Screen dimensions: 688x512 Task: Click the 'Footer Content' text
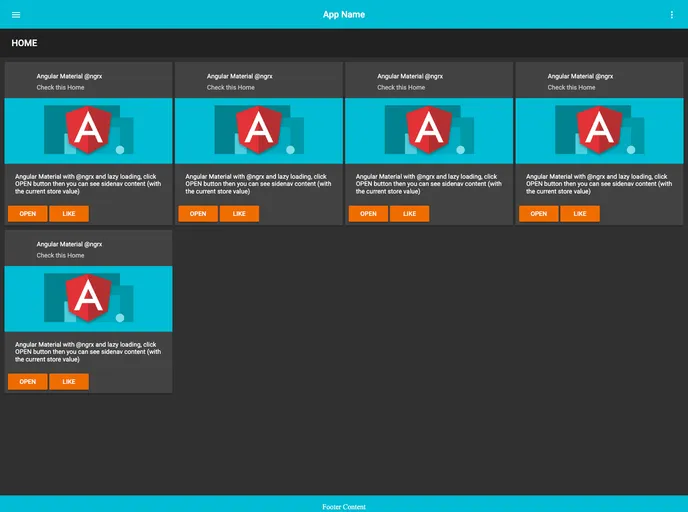pyautogui.click(x=344, y=507)
